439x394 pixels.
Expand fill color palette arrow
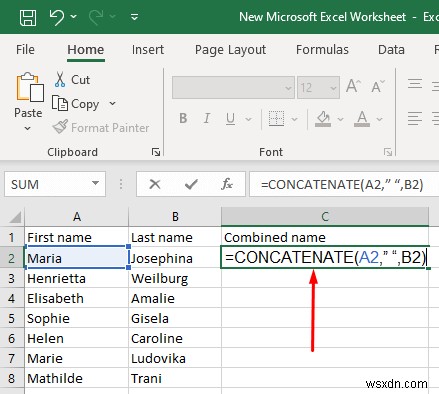click(340, 119)
